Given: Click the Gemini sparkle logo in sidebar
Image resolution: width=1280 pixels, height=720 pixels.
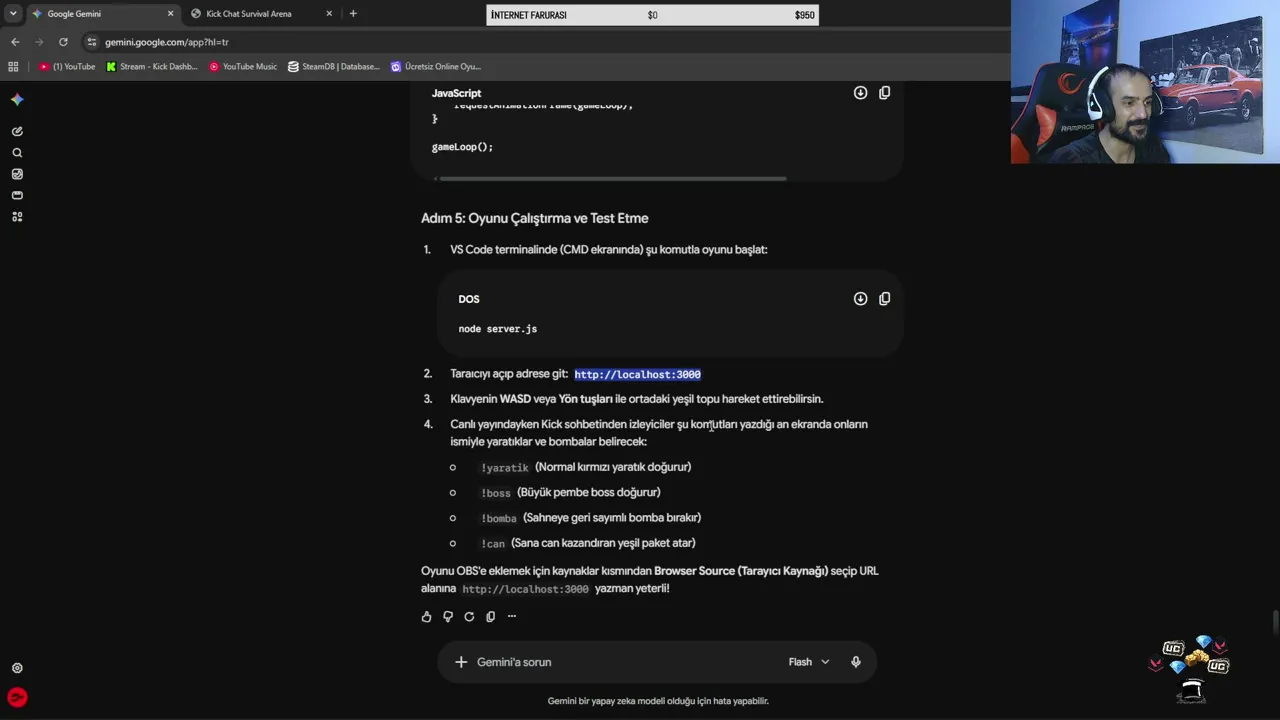Looking at the screenshot, I should click(x=17, y=99).
